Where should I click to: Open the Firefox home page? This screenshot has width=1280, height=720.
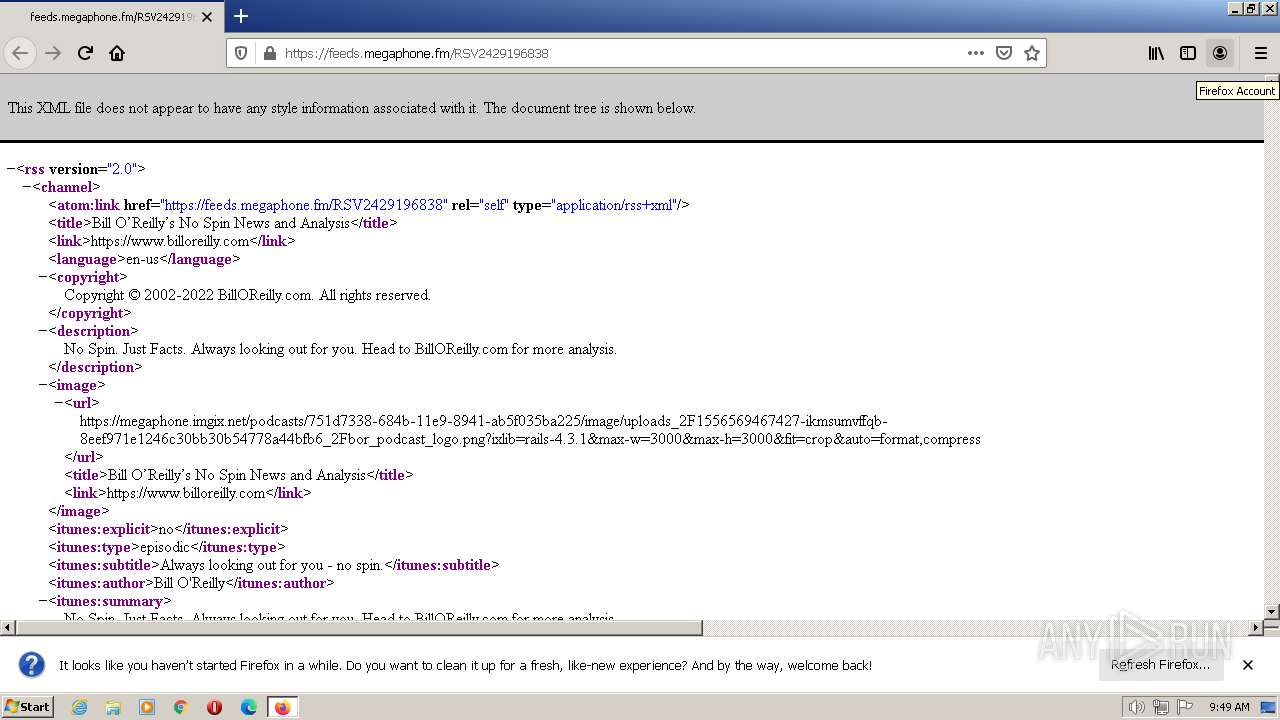pos(117,53)
